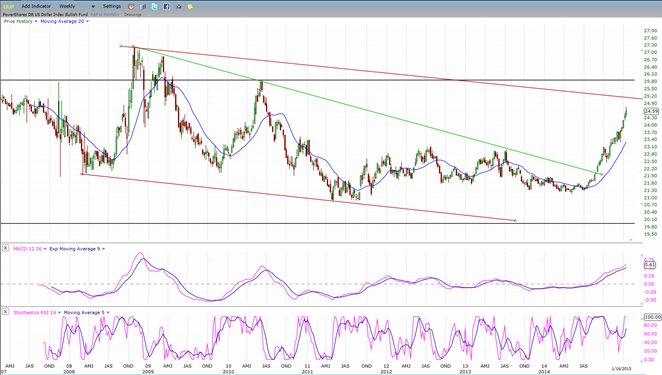Click the 2009 year axis label
This screenshot has width=662, height=375.
coord(148,372)
